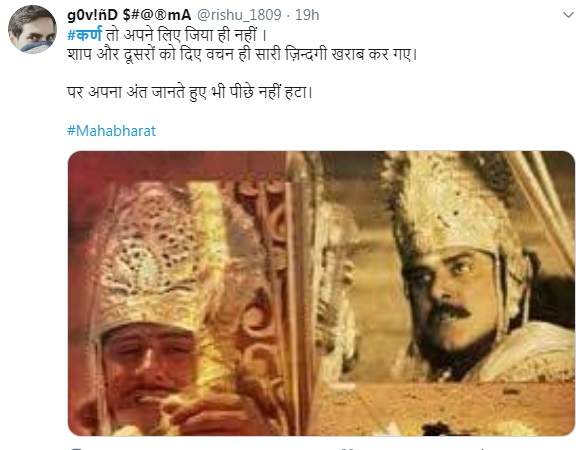Click the tweet line 'तो अपने लिए जिया ही नहीं'
Viewport: 583px width, 450px height.
click(x=186, y=35)
